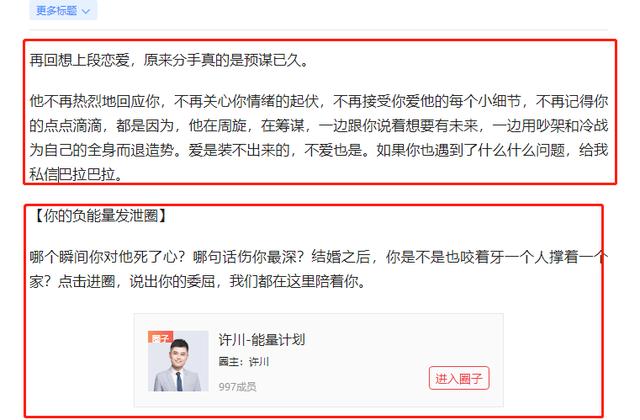The height and width of the screenshot is (420, 640).
Task: Click the line starting 再回想上段恋爱
Action: coord(170,60)
